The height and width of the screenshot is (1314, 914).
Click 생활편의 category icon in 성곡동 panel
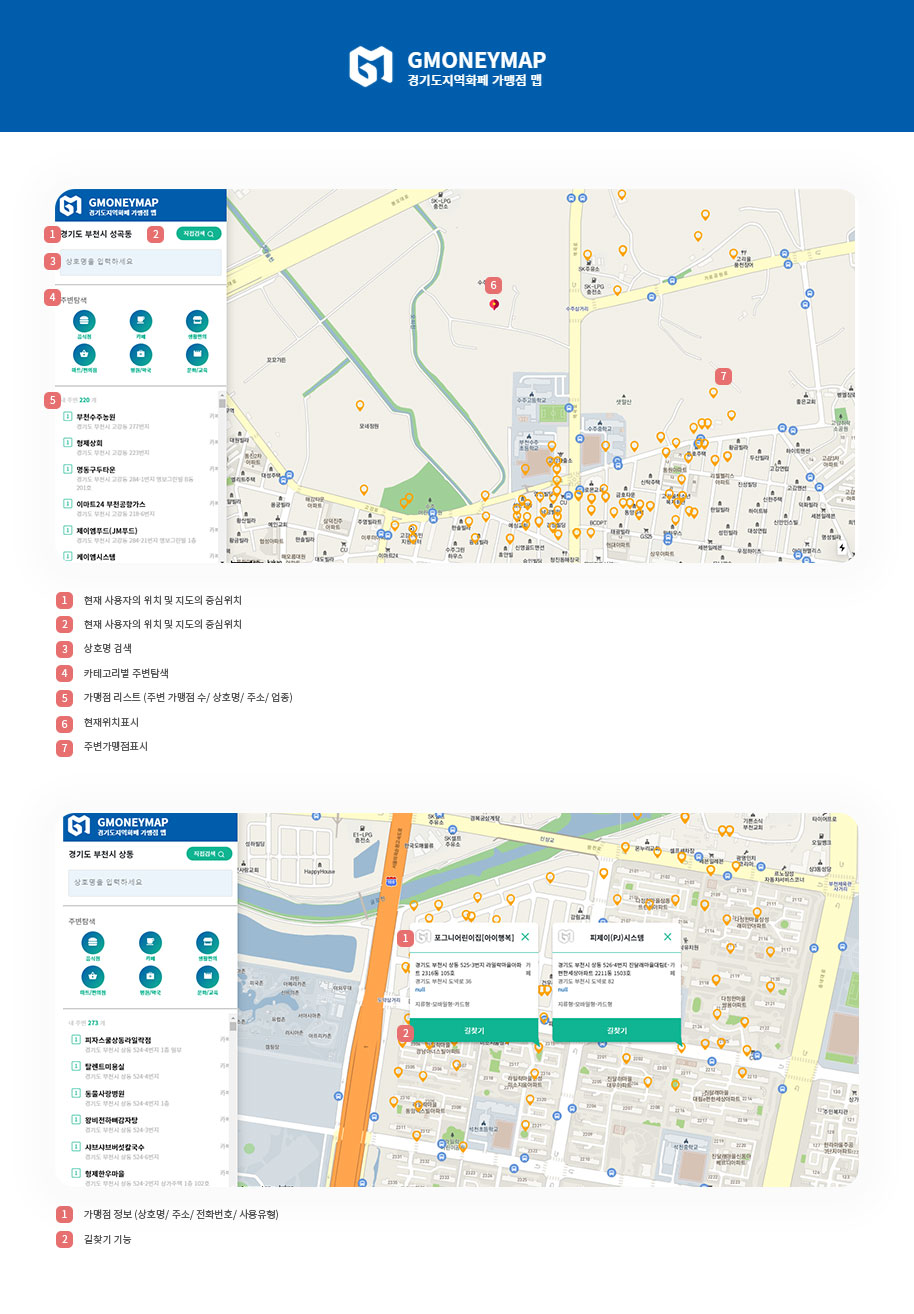197,321
